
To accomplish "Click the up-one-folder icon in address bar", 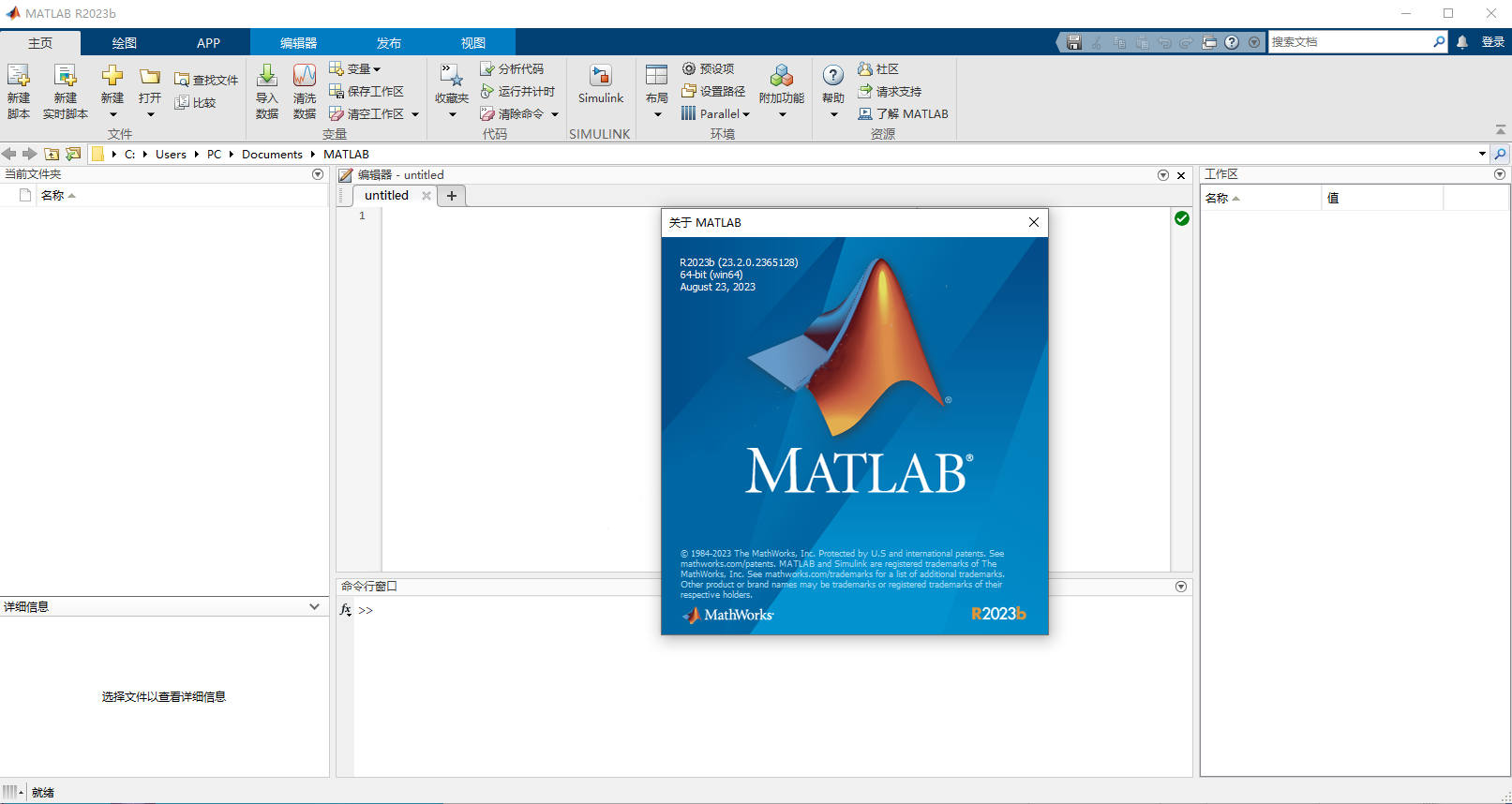I will coord(52,154).
